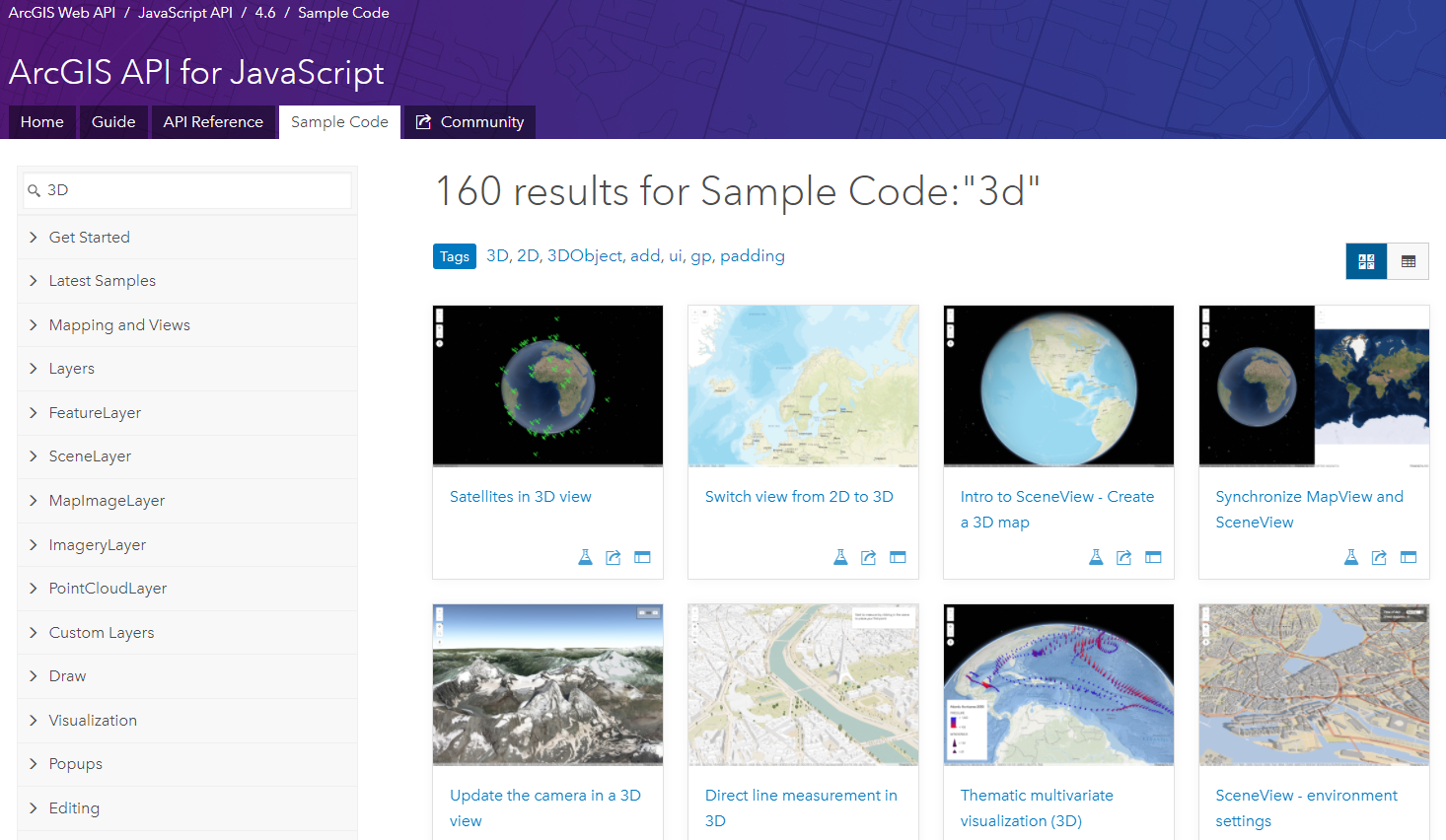Click flask icon on Intro to SceneView card
The image size is (1446, 840).
click(1096, 557)
